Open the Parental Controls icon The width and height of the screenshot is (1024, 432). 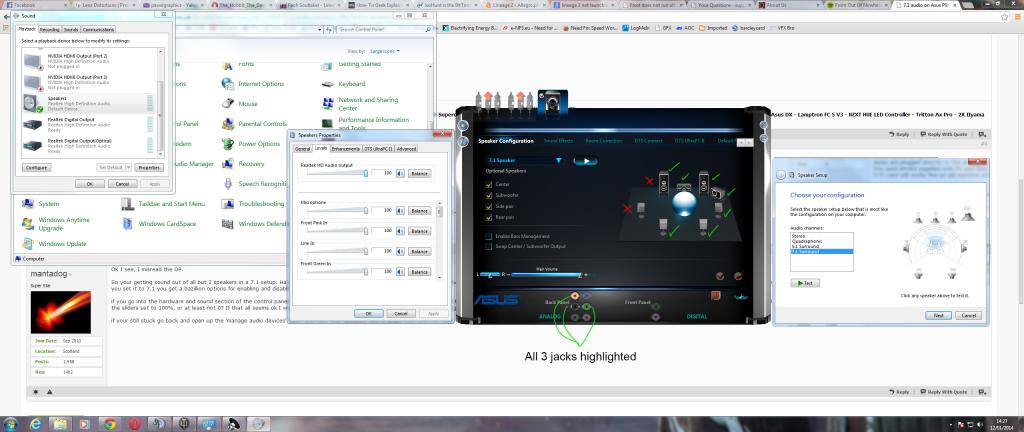[227, 123]
